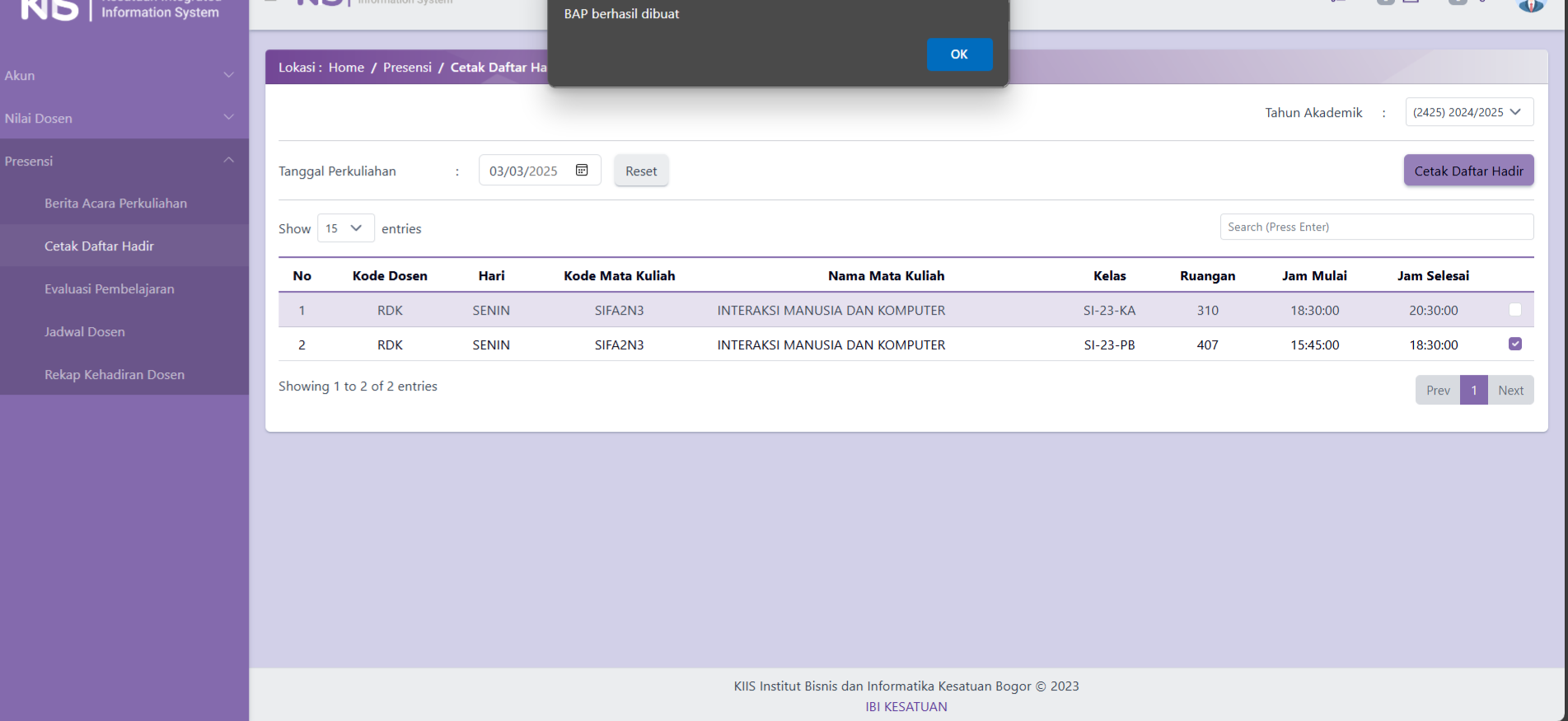Click the Reset button
Screen dimensions: 1568x721
click(640, 171)
